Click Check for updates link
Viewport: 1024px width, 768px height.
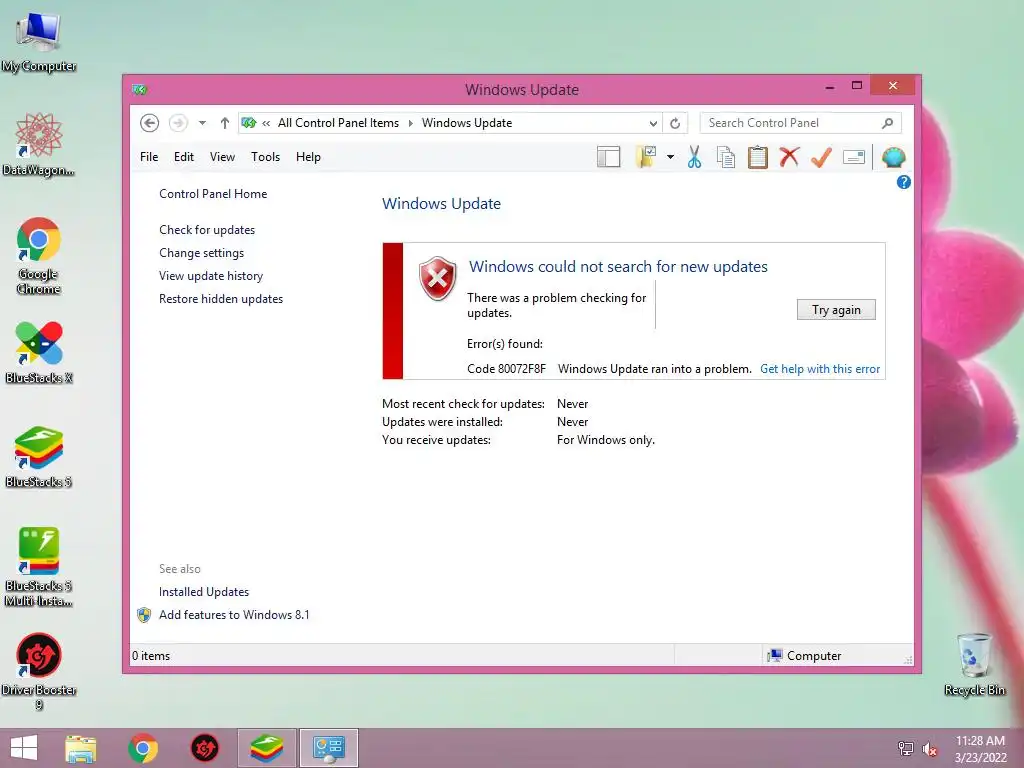(x=207, y=230)
